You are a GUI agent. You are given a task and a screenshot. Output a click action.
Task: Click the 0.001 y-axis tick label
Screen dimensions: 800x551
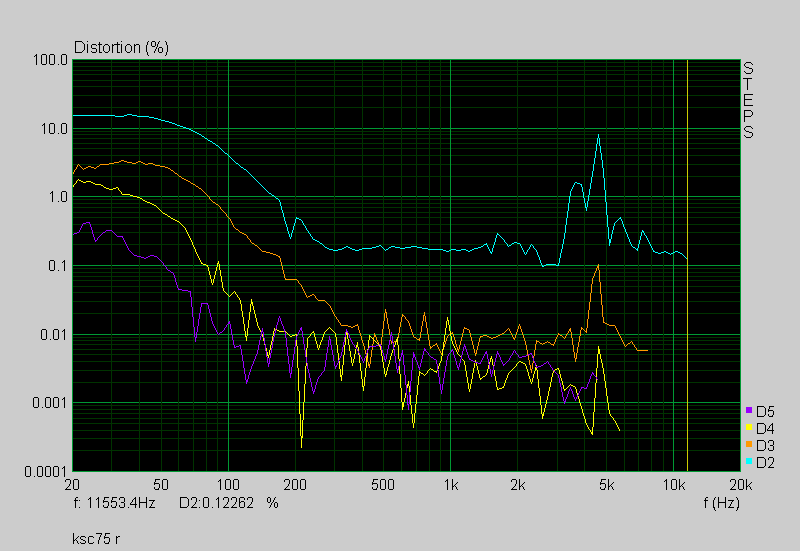(x=50, y=403)
